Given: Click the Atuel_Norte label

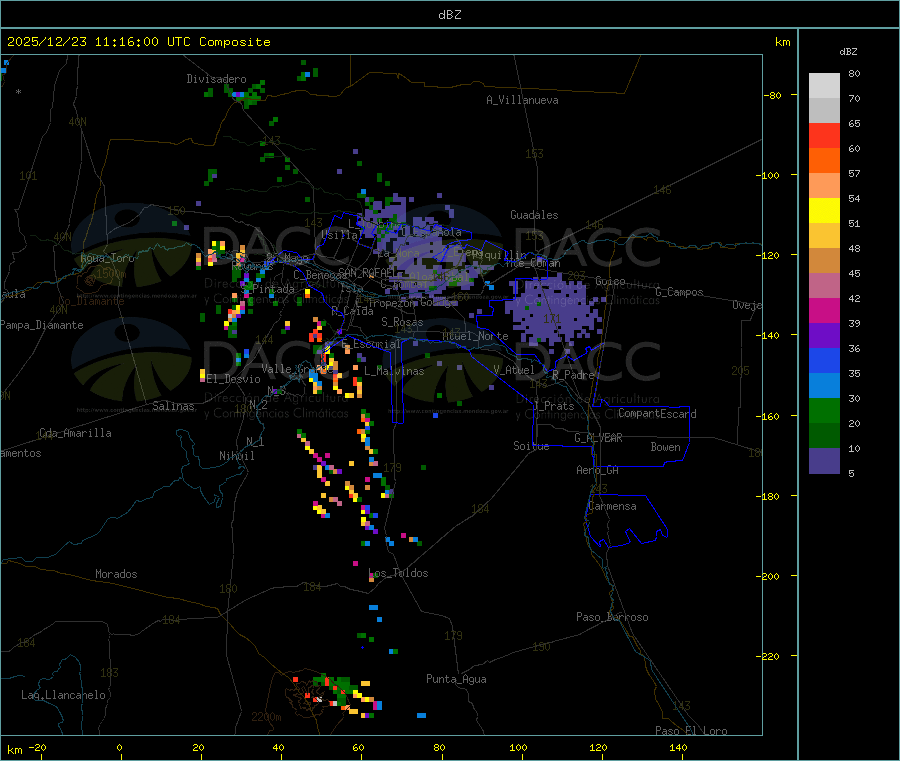Looking at the screenshot, I should 475,336.
